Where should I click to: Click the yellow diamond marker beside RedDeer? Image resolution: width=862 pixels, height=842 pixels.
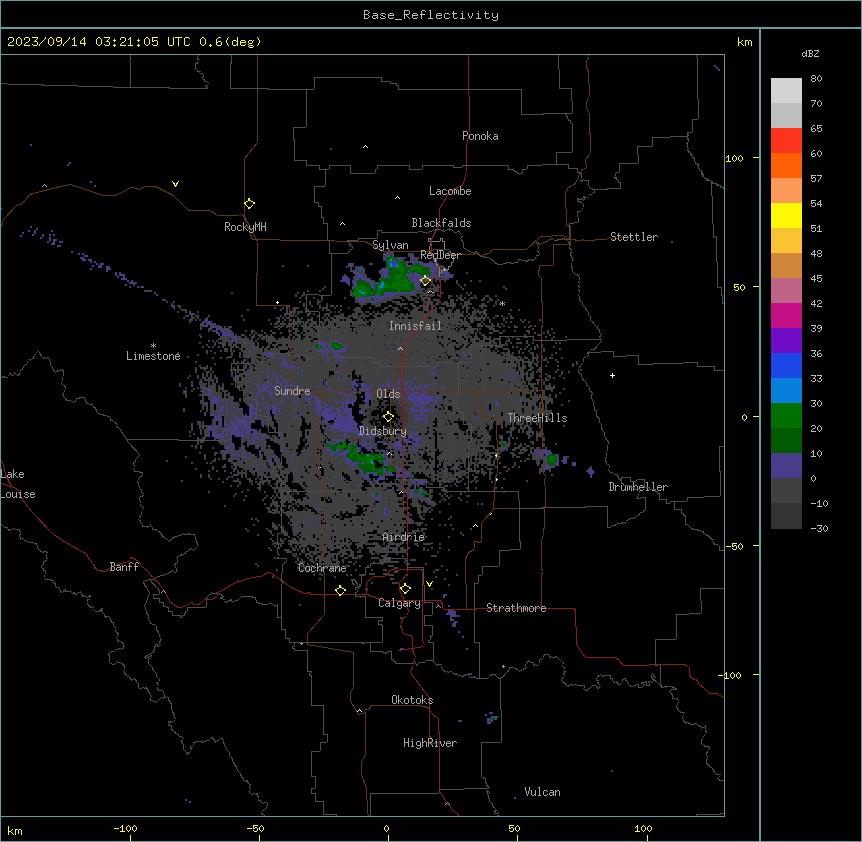(426, 281)
